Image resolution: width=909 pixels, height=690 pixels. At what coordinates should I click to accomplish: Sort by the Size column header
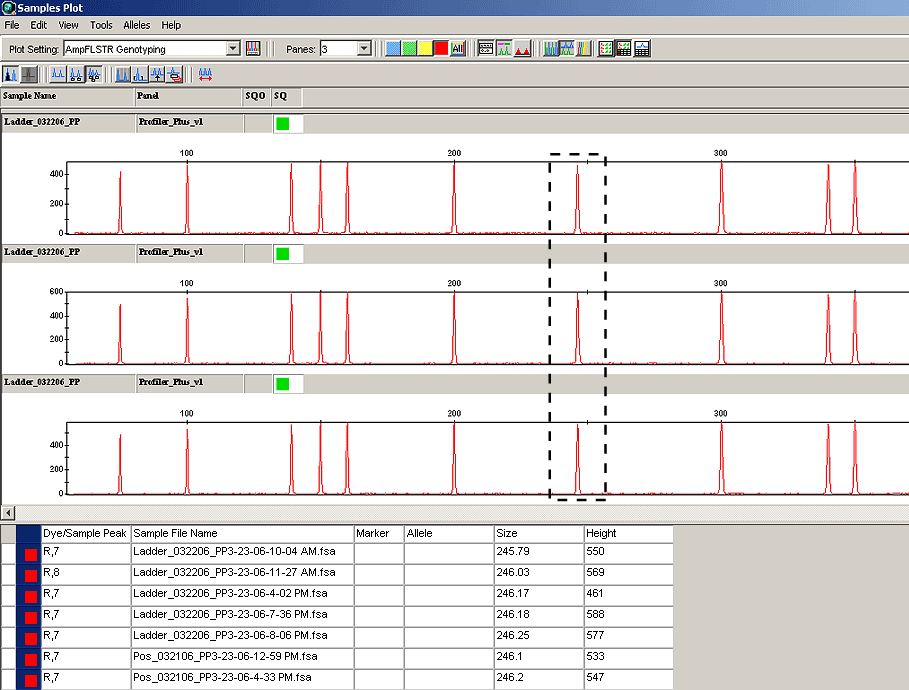coord(539,533)
